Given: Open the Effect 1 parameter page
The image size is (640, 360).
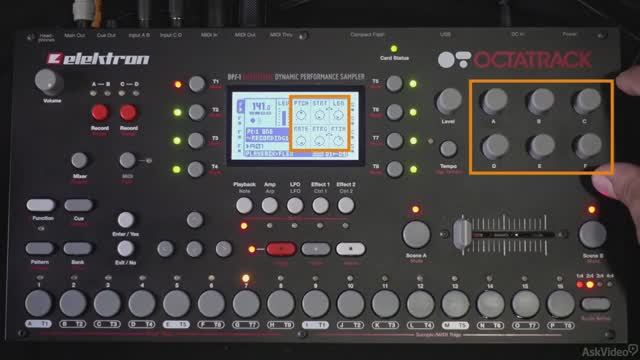Looking at the screenshot, I should click(x=320, y=206).
